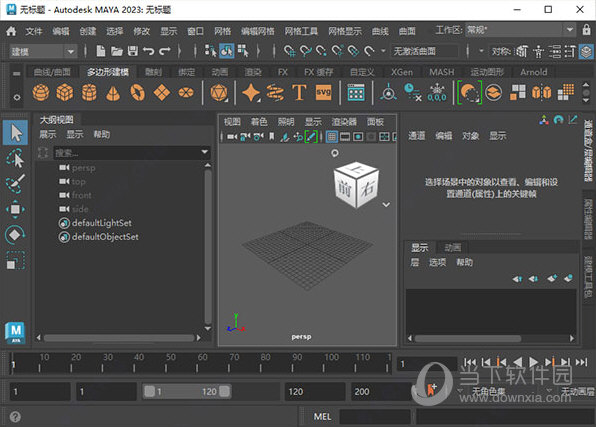Toggle resolution gate in viewport toolbar

(x=358, y=137)
